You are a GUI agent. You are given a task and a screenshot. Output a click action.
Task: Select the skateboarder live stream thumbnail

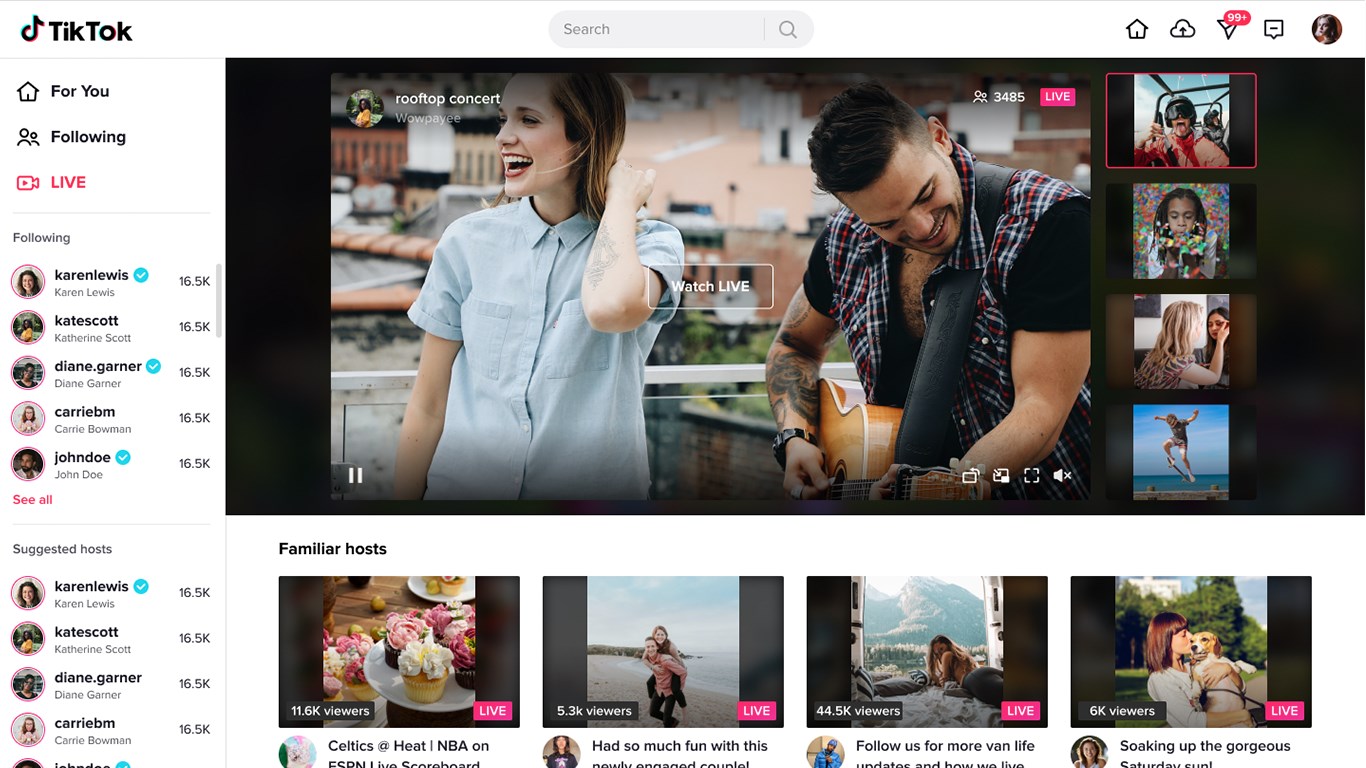point(1180,450)
